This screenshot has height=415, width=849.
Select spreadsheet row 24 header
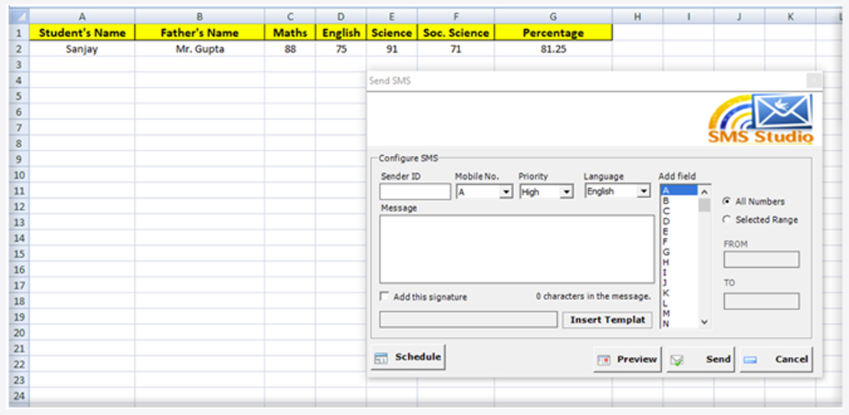click(x=19, y=395)
